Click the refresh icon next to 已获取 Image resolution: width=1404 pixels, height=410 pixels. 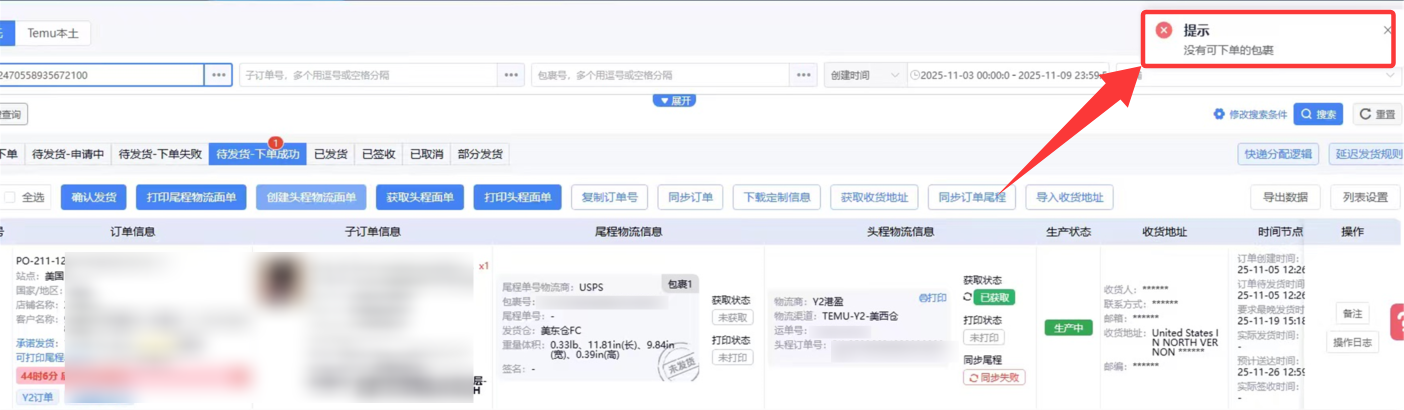coord(968,298)
